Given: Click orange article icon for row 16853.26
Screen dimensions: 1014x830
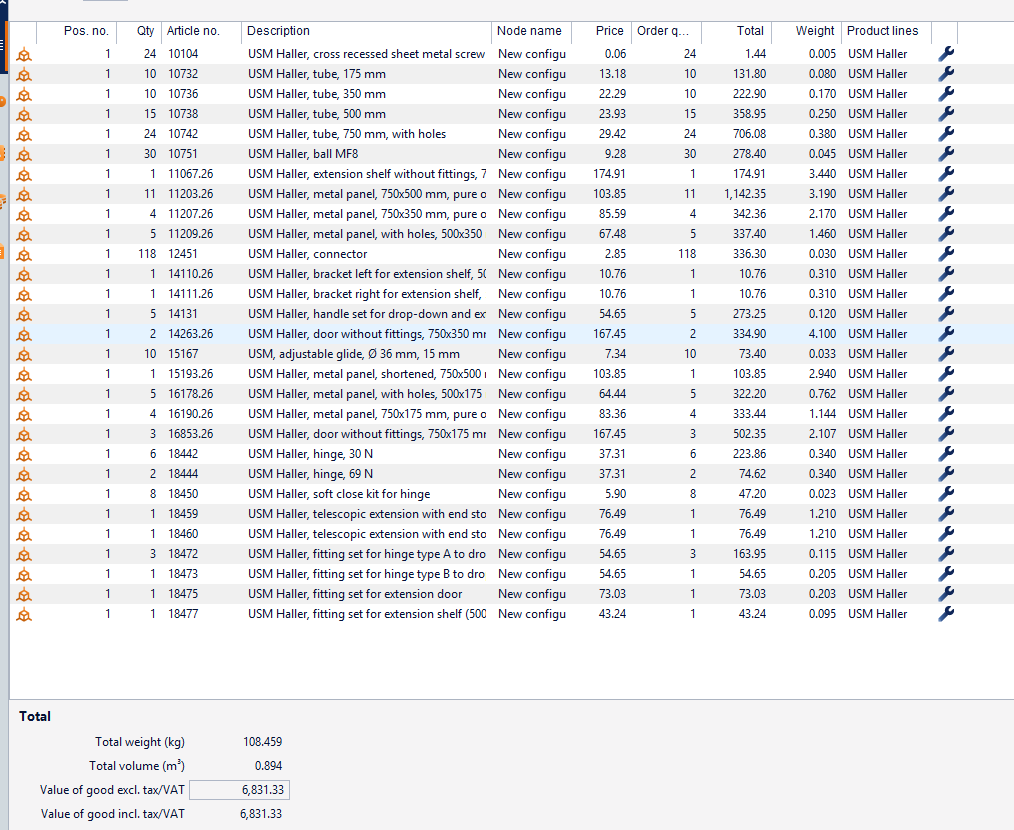Looking at the screenshot, I should click(24, 435).
